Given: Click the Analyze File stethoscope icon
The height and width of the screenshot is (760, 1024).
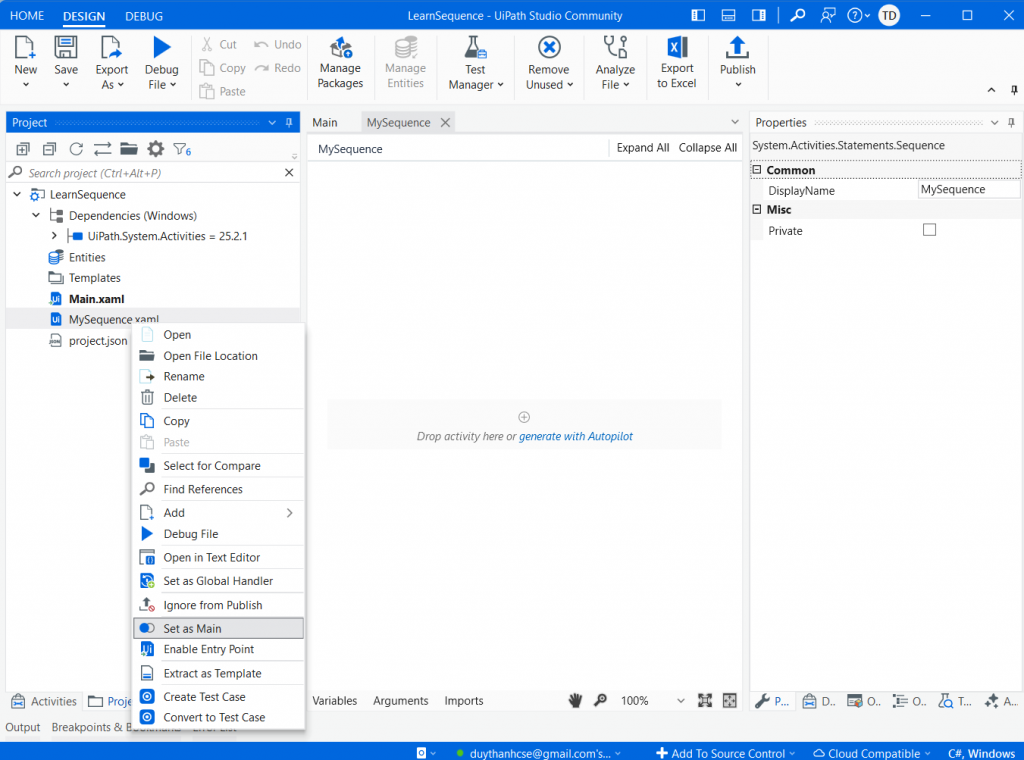Looking at the screenshot, I should [x=615, y=48].
